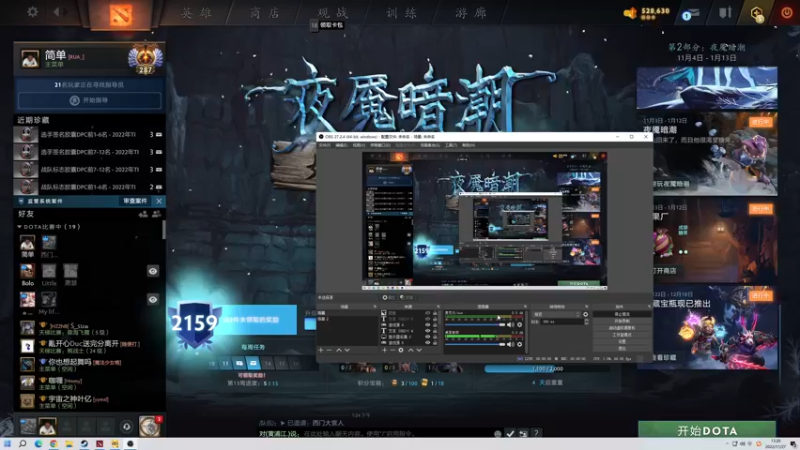Move source up in OBS sources list
The image size is (800, 450).
tap(411, 350)
